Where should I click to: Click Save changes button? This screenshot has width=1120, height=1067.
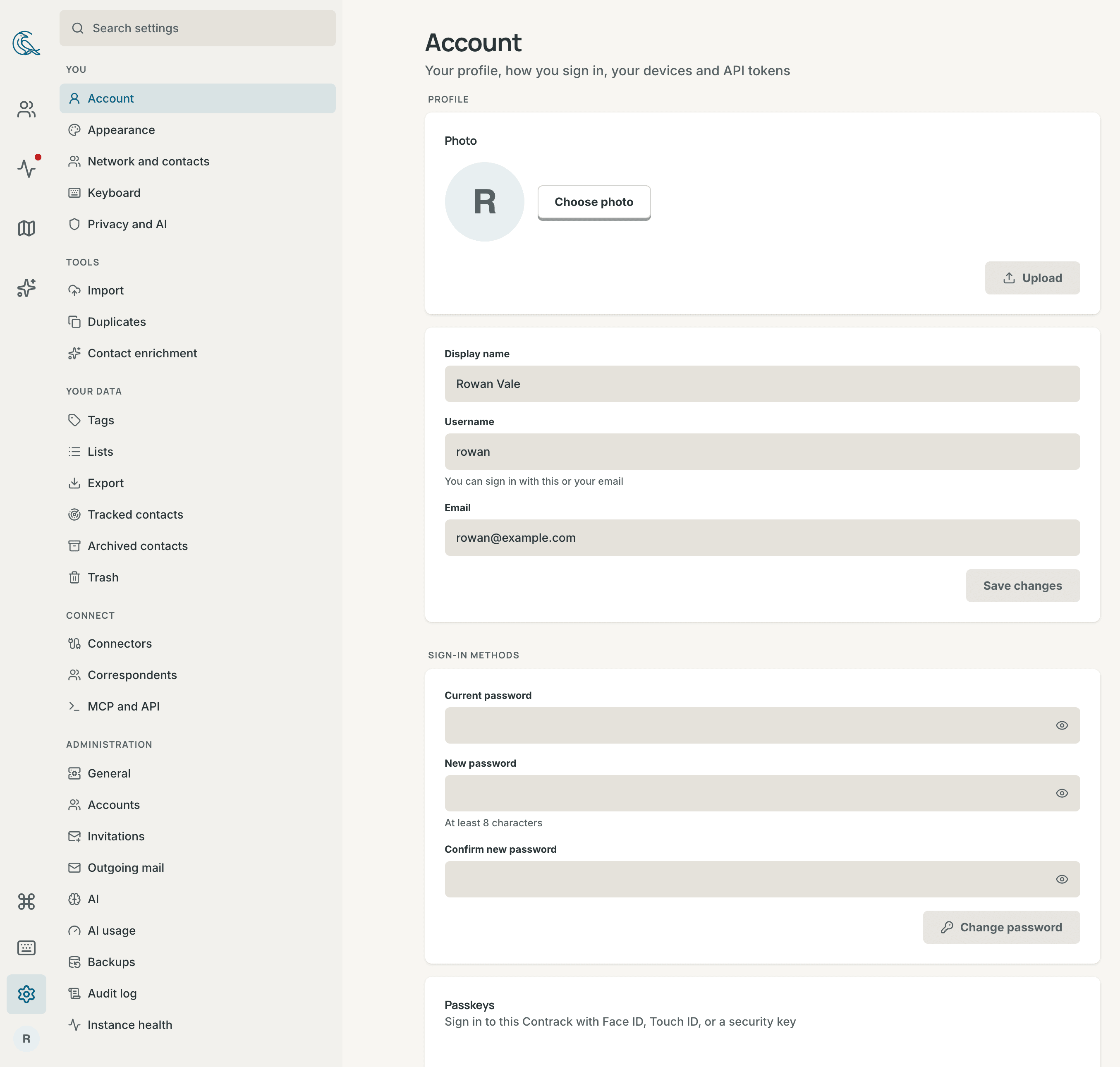coord(1022,586)
